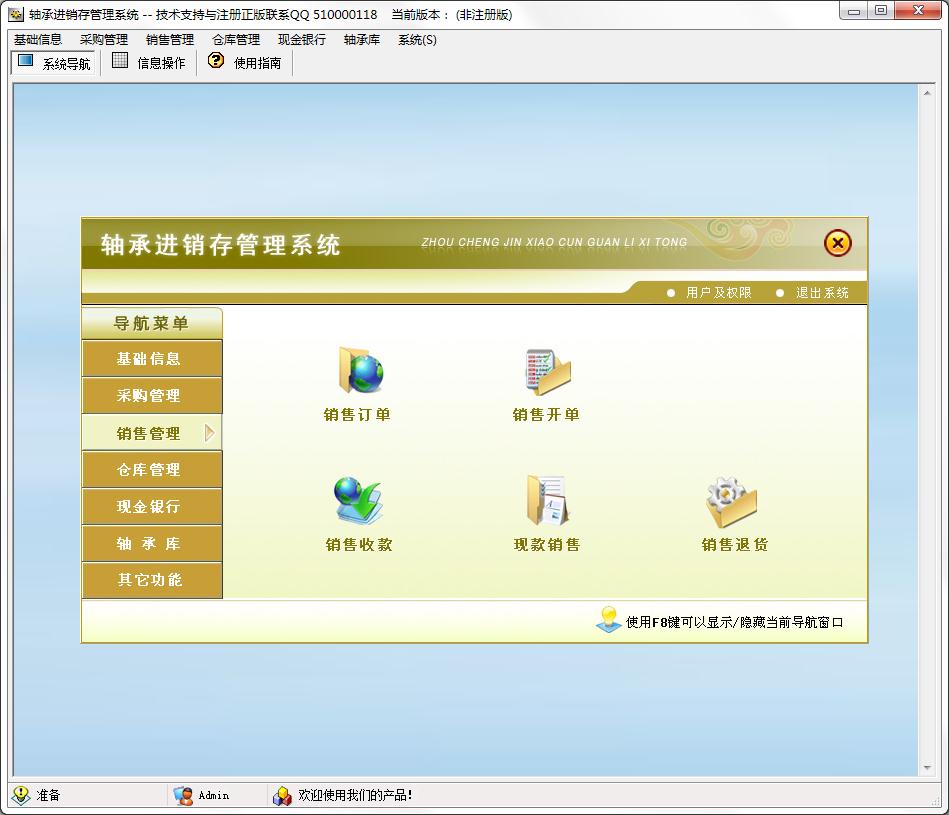Screen dimensions: 949x815
Task: Click the Admin user icon in status bar
Action: pyautogui.click(x=183, y=795)
